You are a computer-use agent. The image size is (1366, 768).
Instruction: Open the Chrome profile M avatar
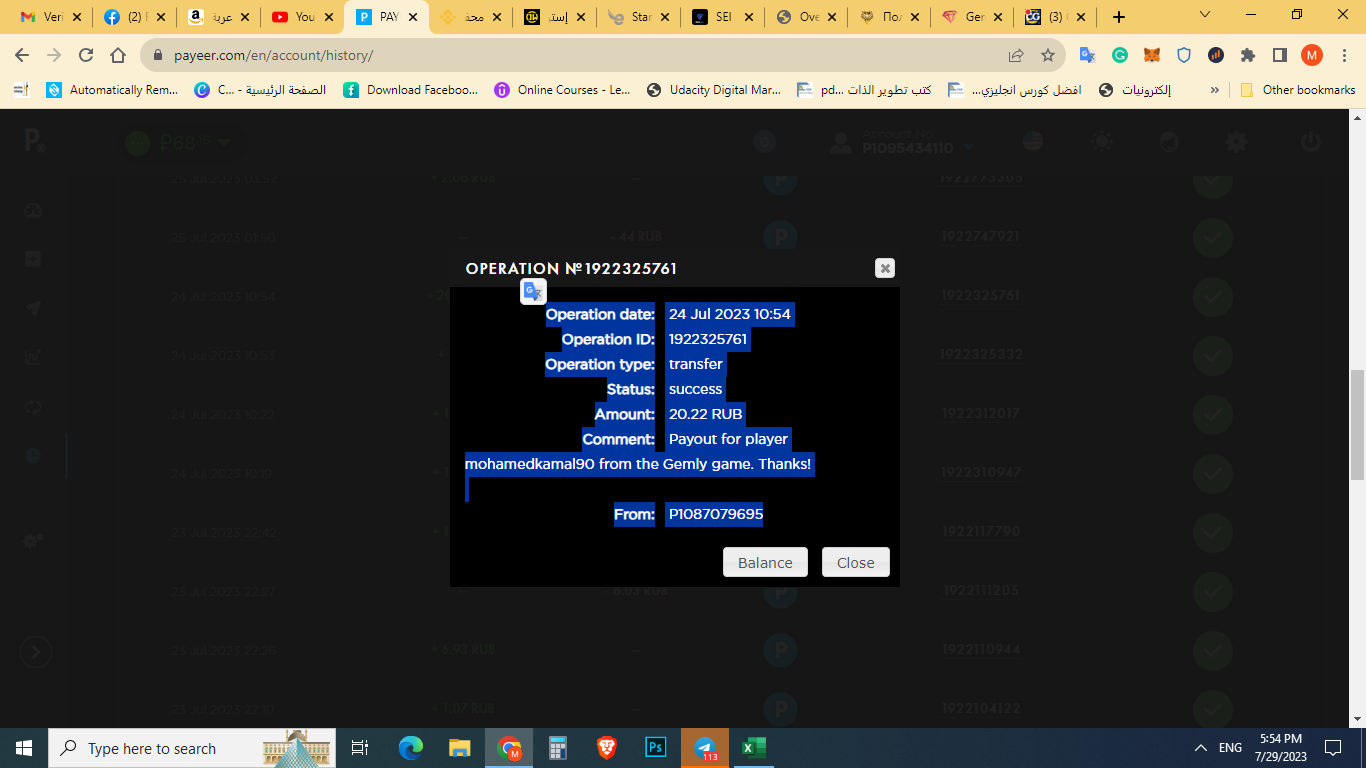(1312, 55)
